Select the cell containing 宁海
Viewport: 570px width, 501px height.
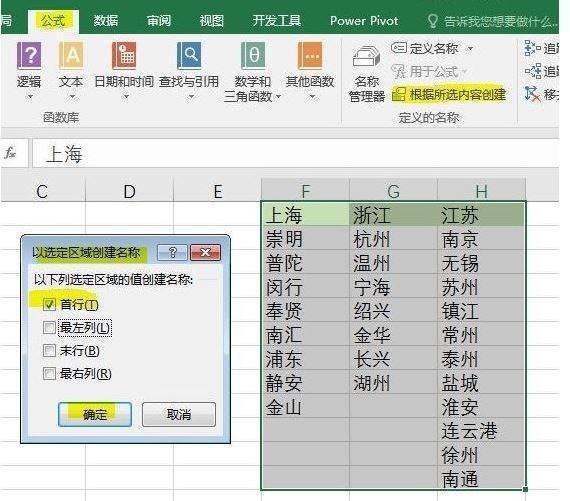[393, 286]
